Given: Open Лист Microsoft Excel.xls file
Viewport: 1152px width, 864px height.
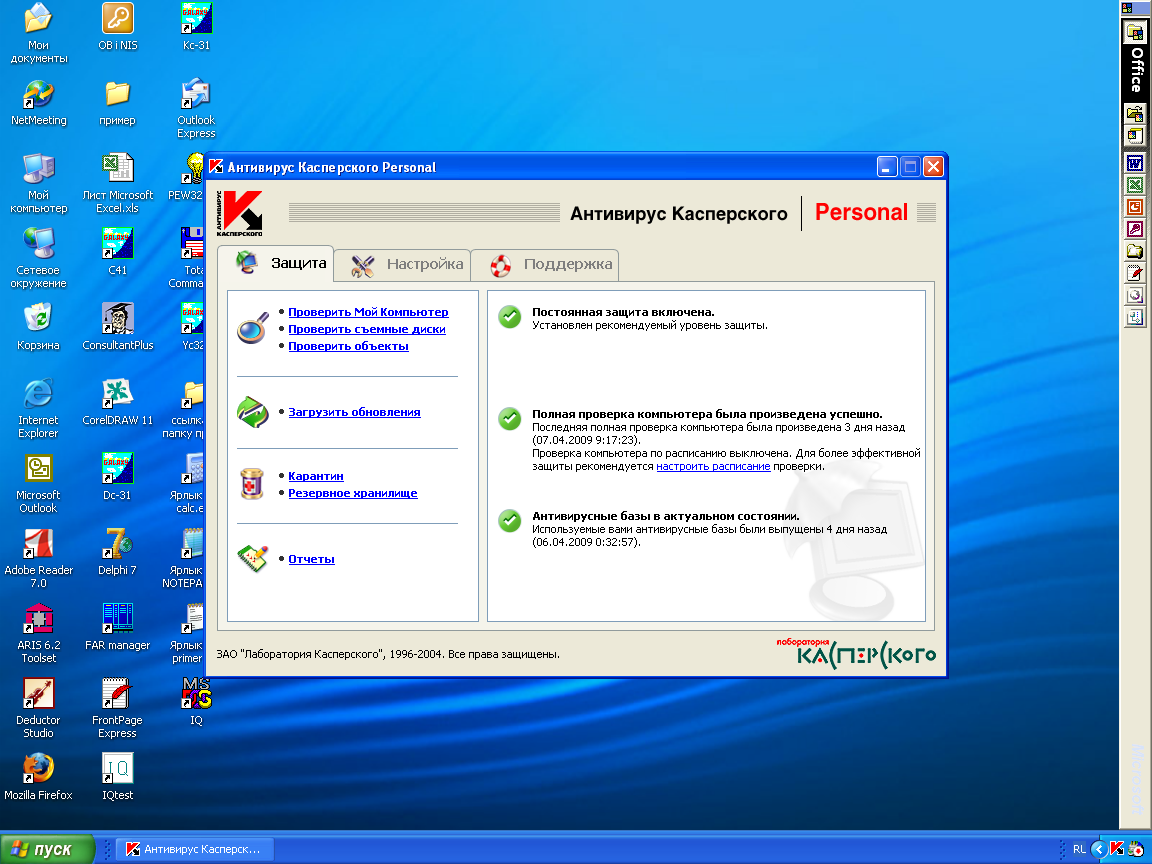Looking at the screenshot, I should click(118, 184).
